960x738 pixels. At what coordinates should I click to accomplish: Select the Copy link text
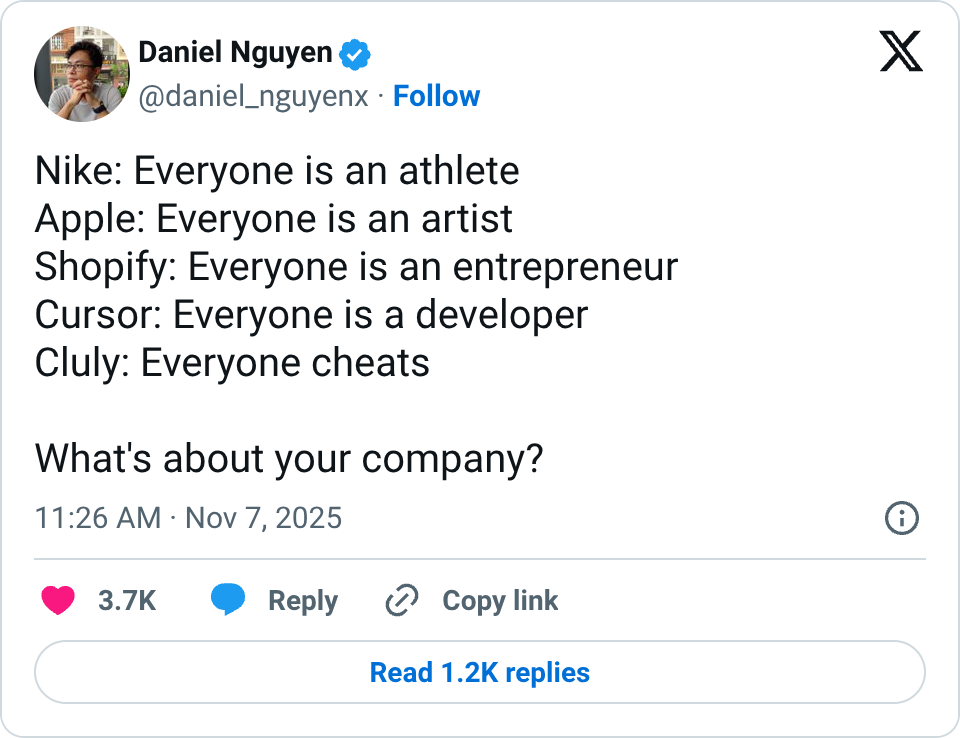pos(500,601)
